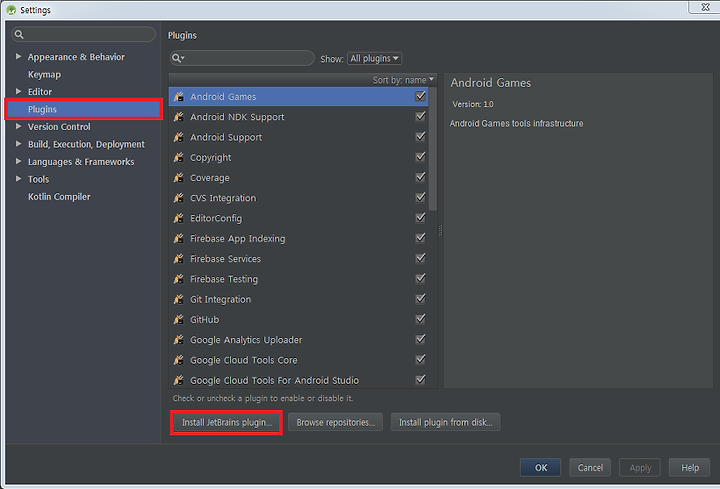Disable the Coverage plugin checkbox
The image size is (720, 489).
[420, 177]
